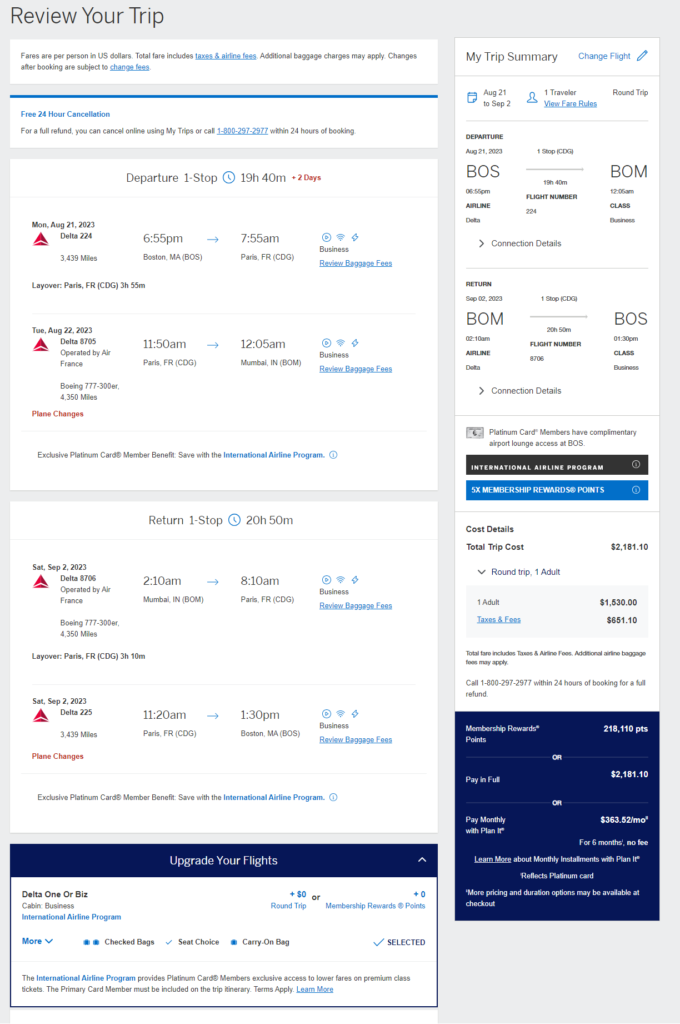Click info icon after departure International Airline Program
This screenshot has height=1024, width=680.
pos(333,455)
